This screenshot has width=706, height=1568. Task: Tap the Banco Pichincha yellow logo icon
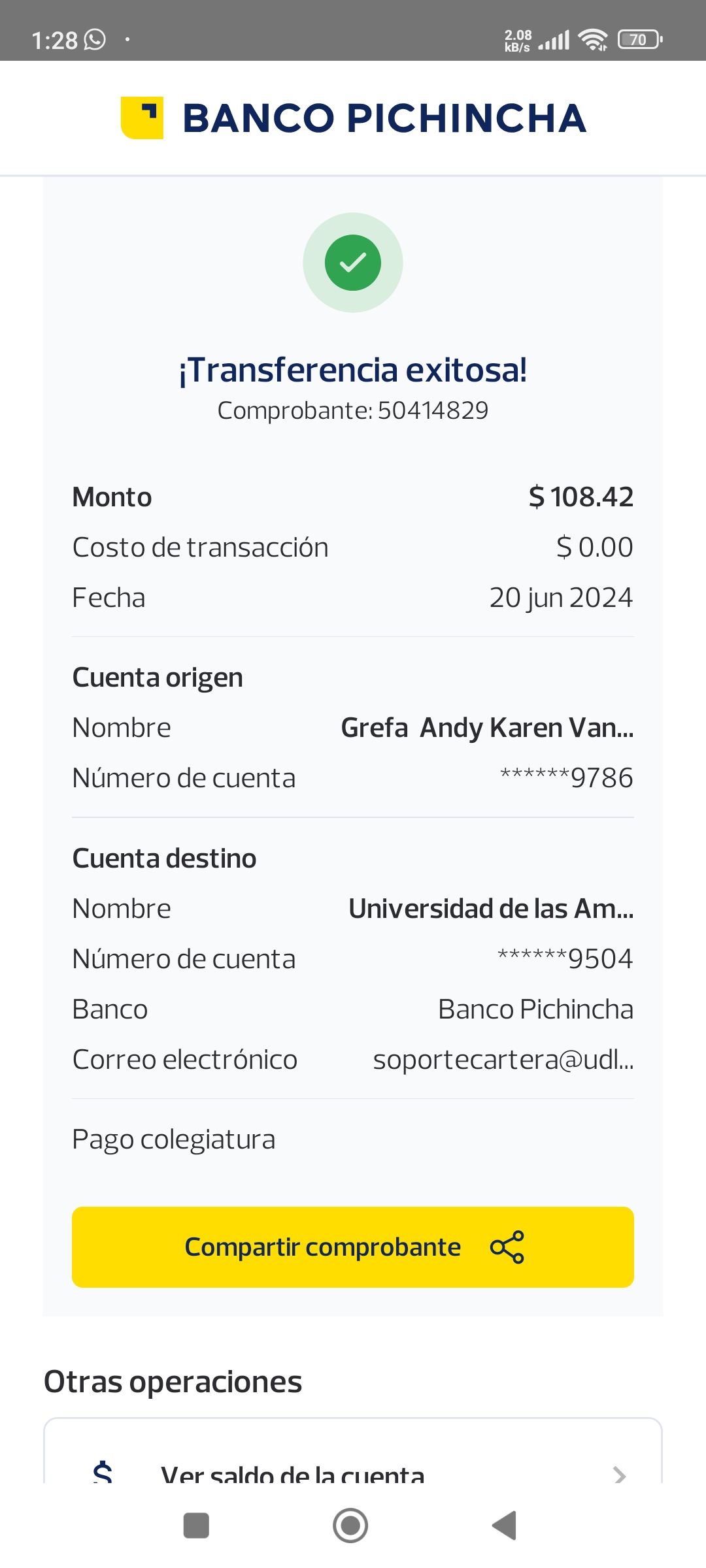pyautogui.click(x=142, y=118)
